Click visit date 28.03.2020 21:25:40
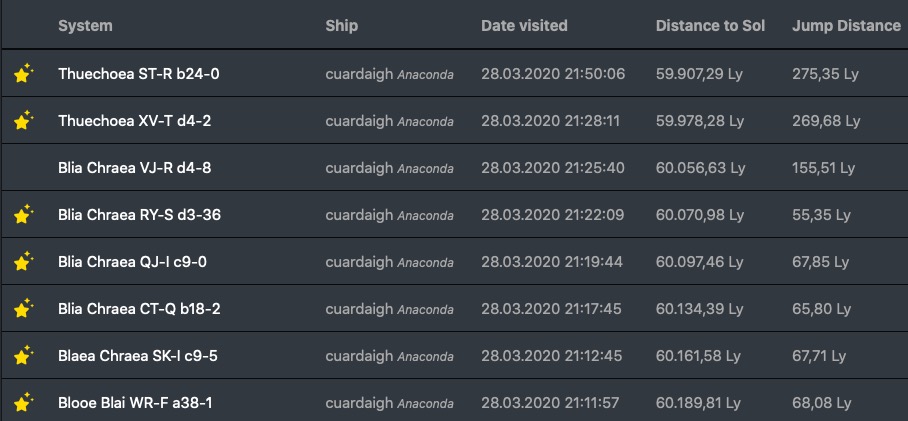 [x=553, y=167]
